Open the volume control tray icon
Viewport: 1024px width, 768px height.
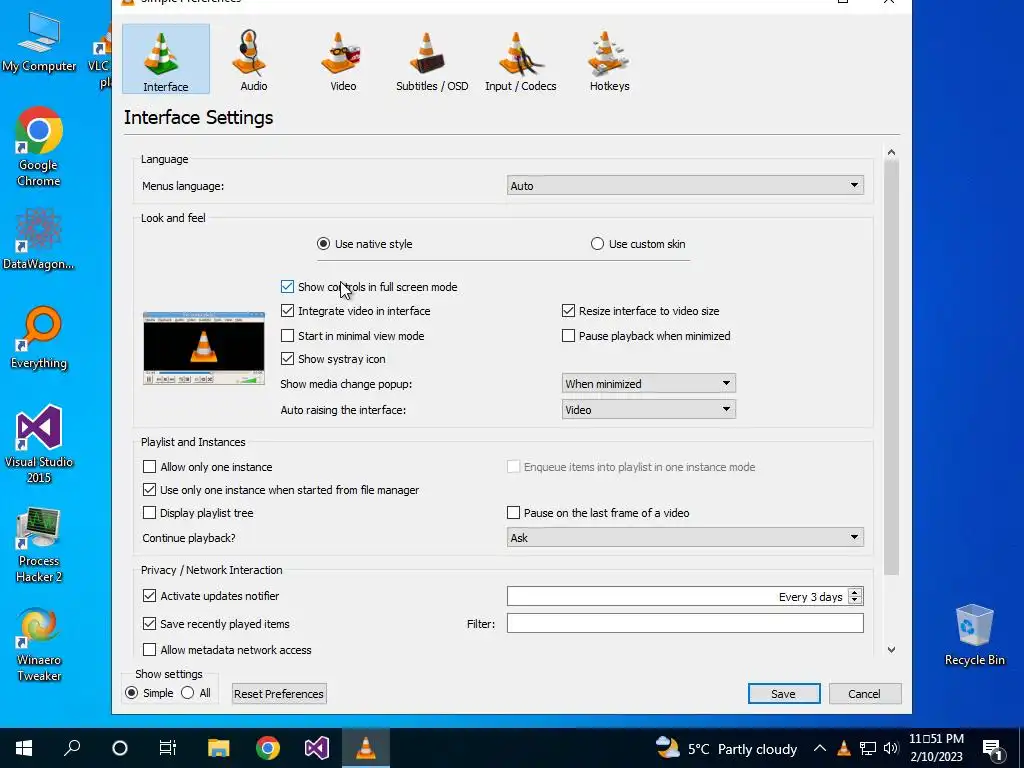[891, 748]
